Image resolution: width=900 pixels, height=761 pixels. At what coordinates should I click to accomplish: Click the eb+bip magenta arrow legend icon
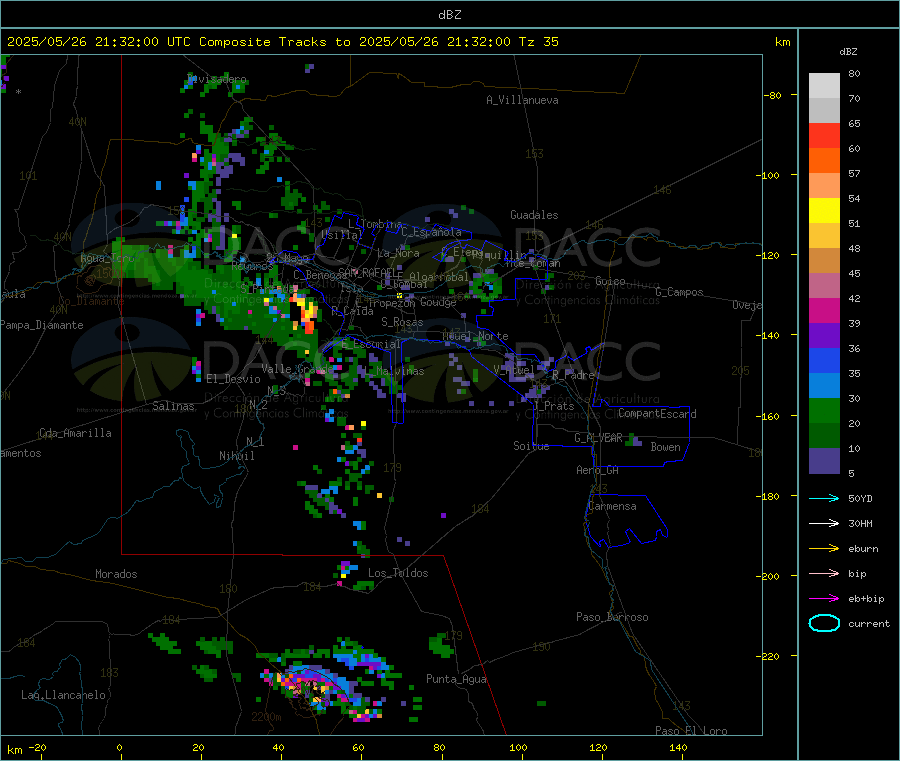824,599
